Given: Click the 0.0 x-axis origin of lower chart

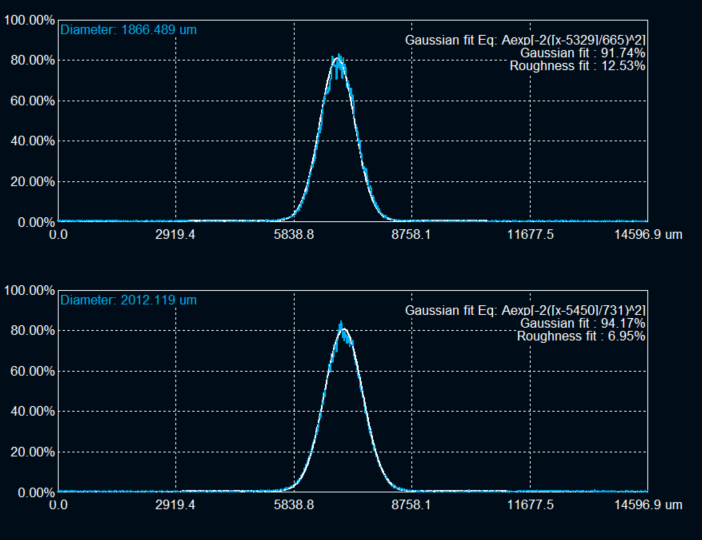Looking at the screenshot, I should pyautogui.click(x=59, y=506).
